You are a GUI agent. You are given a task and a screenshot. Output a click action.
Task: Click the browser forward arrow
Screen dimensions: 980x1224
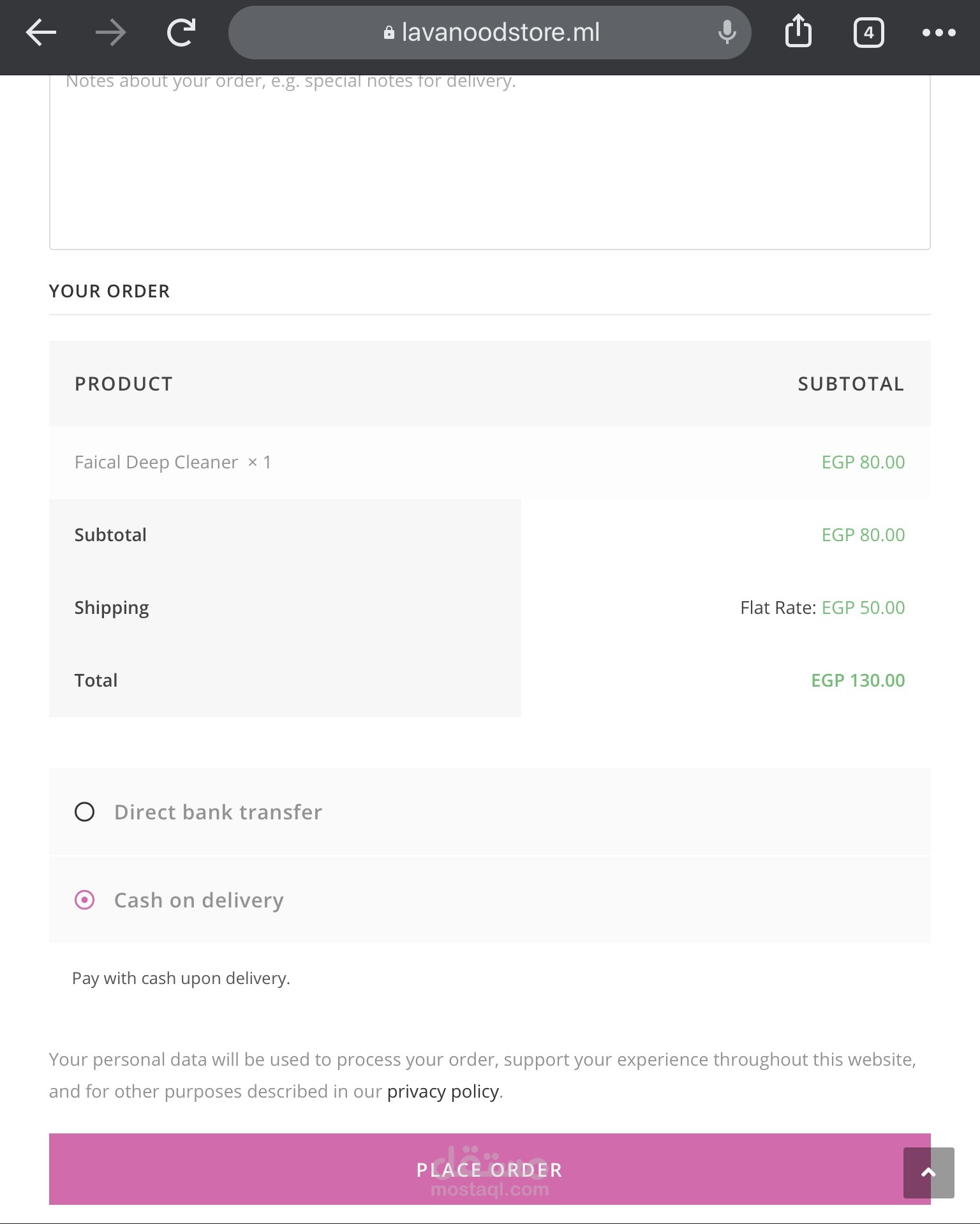[111, 33]
